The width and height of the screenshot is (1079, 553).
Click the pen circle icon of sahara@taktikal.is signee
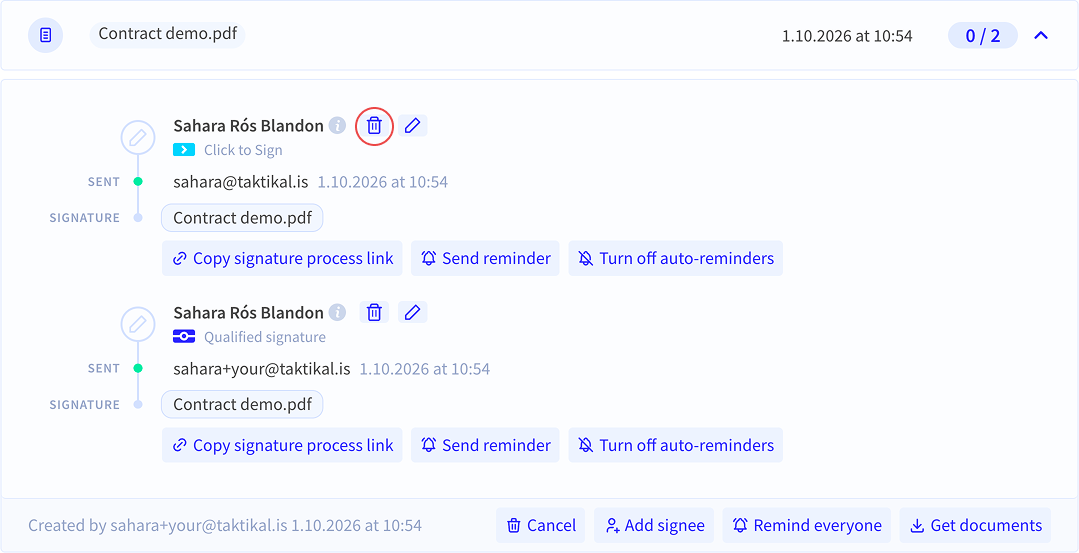138,138
